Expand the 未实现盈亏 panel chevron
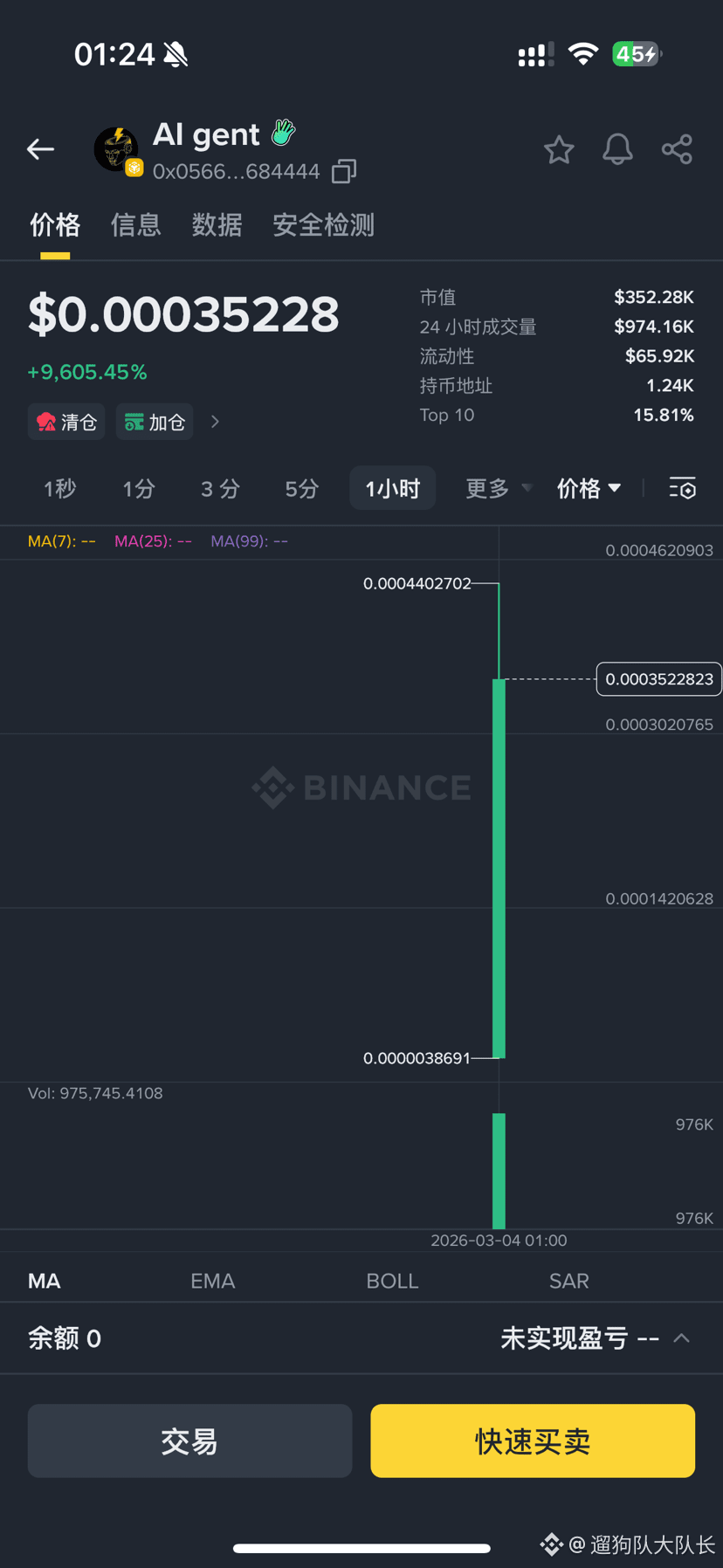The width and height of the screenshot is (723, 1568). pyautogui.click(x=682, y=1338)
